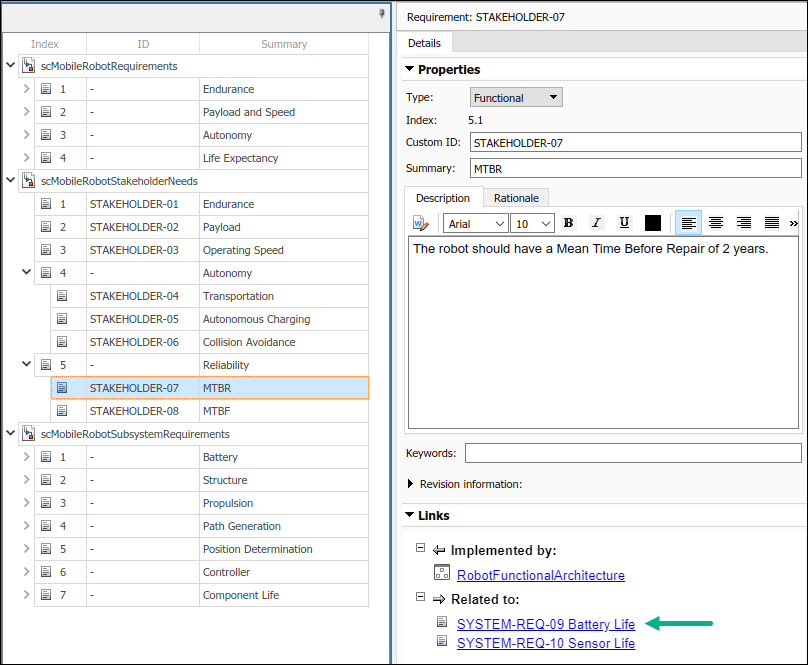Open the Arial font name dropdown
808x665 pixels.
476,223
